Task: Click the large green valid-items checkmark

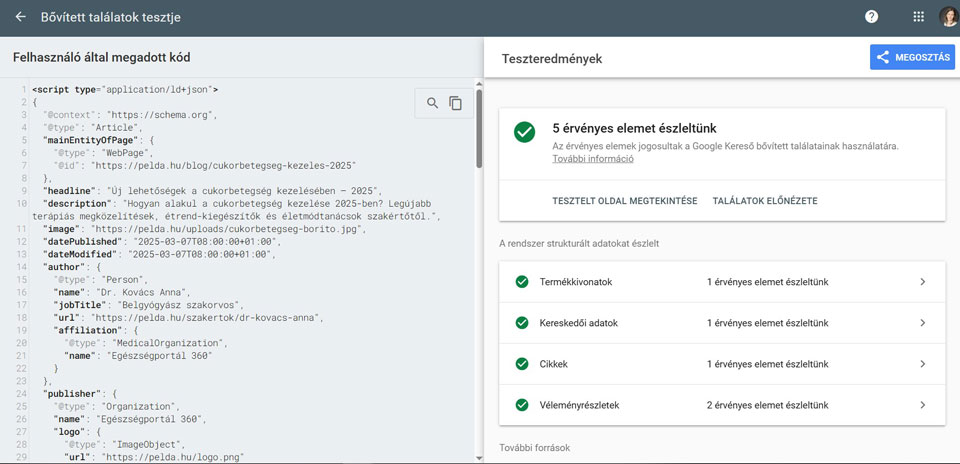Action: pyautogui.click(x=525, y=132)
